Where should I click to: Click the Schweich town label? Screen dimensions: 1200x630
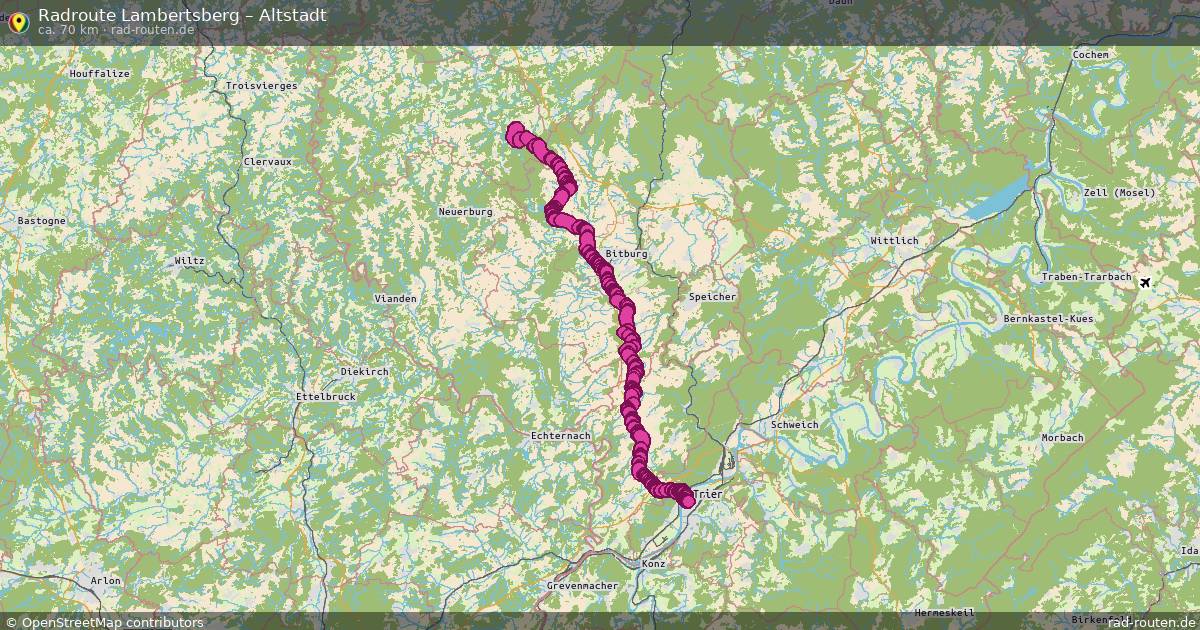click(795, 425)
